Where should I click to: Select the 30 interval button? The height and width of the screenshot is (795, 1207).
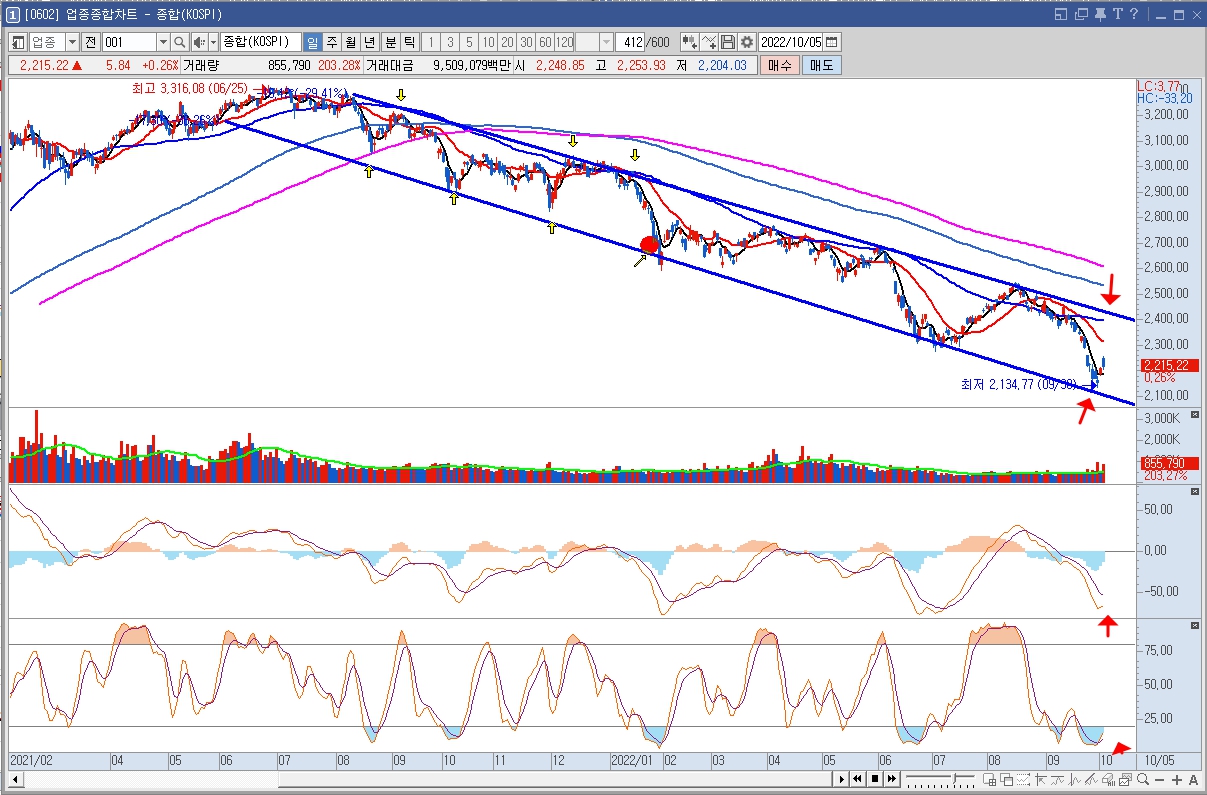(525, 42)
